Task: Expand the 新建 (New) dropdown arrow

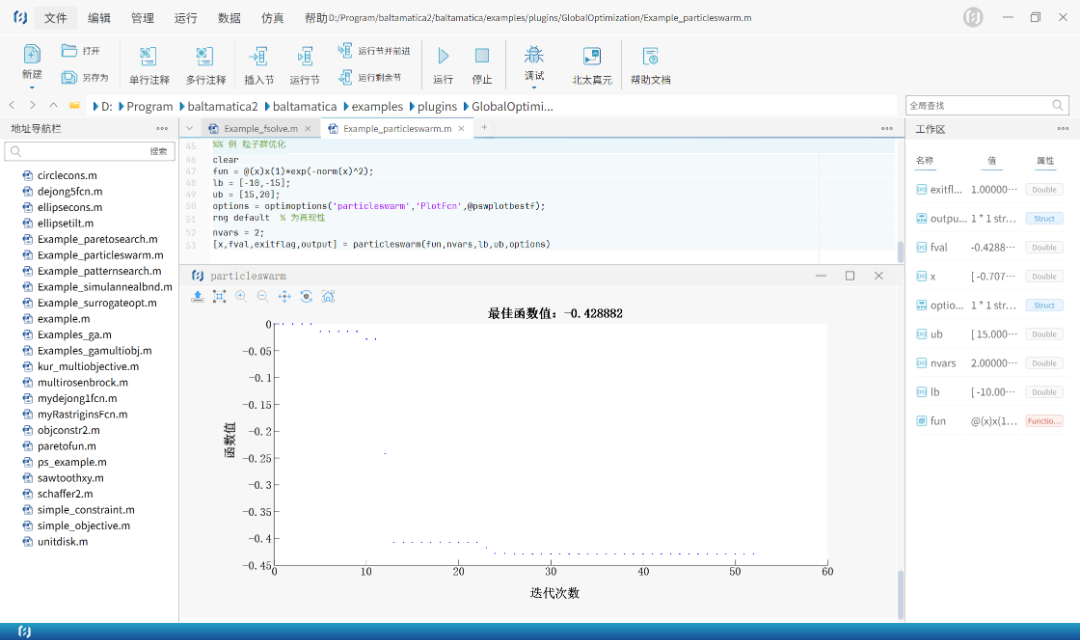Action: point(32,88)
